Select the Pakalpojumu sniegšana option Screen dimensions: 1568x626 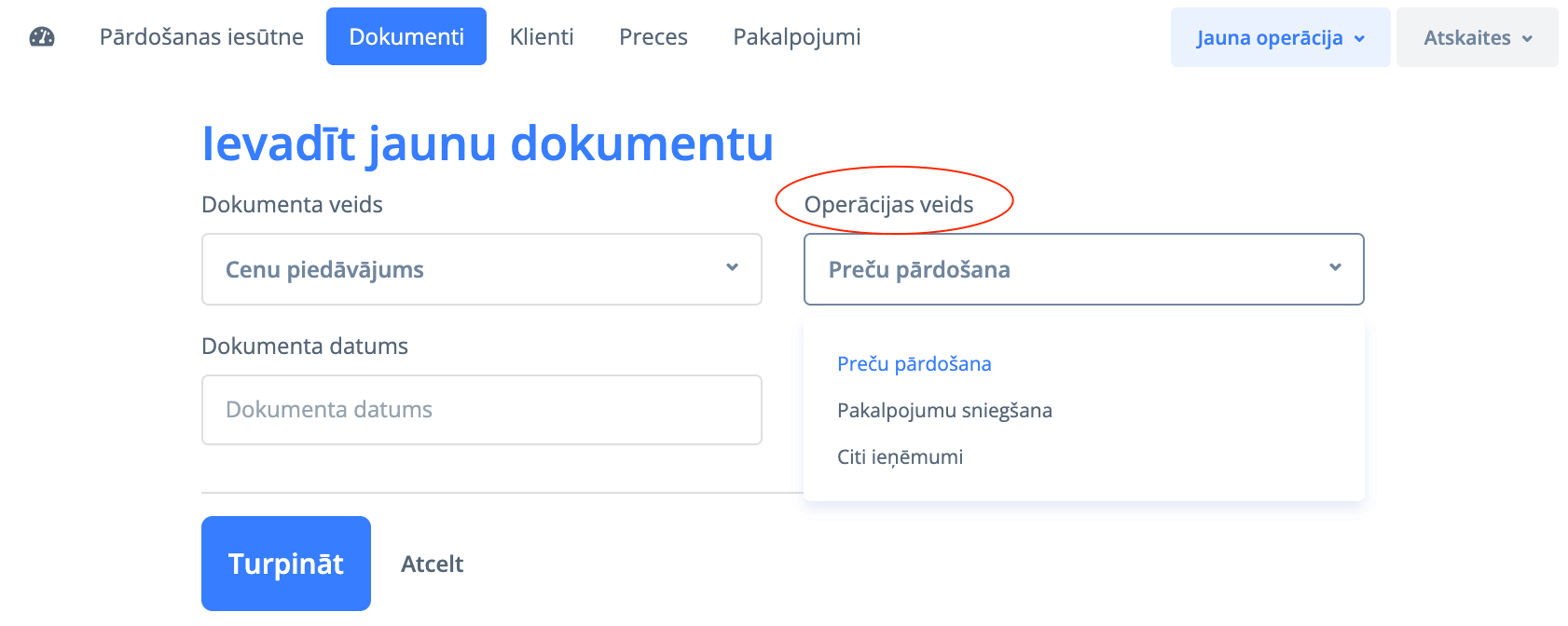click(944, 411)
